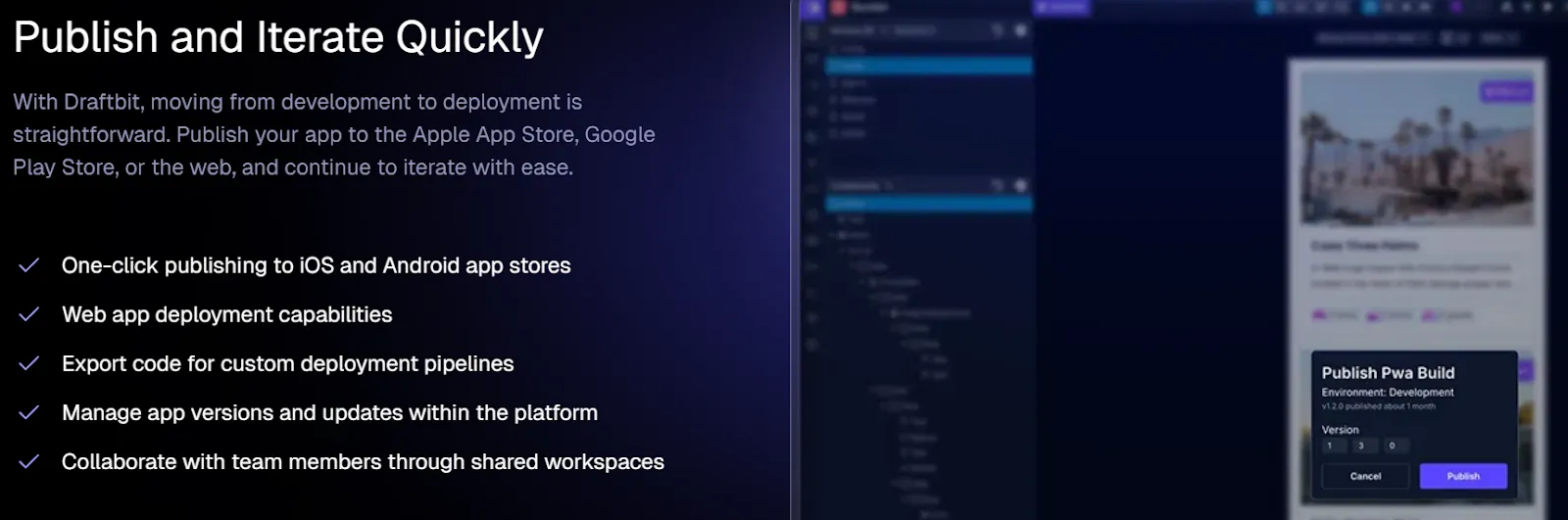
Task: Click the "Version" label in the dialog
Action: tap(1340, 430)
